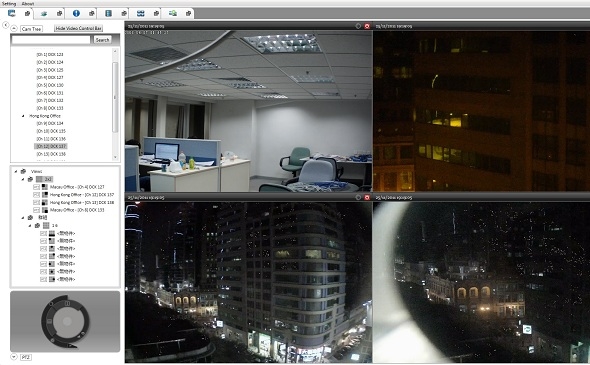Open the live view monitor tab icon
Image resolution: width=590 pixels, height=365 pixels.
pyautogui.click(x=12, y=14)
